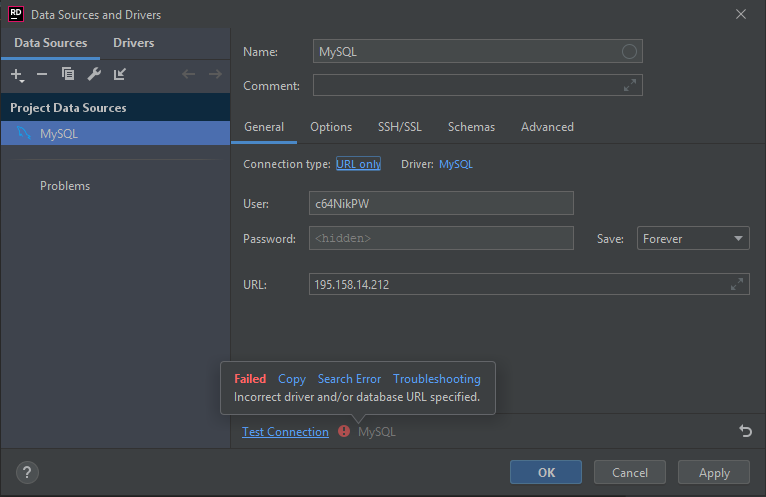
Task: Remove selected data source with minus icon
Action: [x=42, y=74]
